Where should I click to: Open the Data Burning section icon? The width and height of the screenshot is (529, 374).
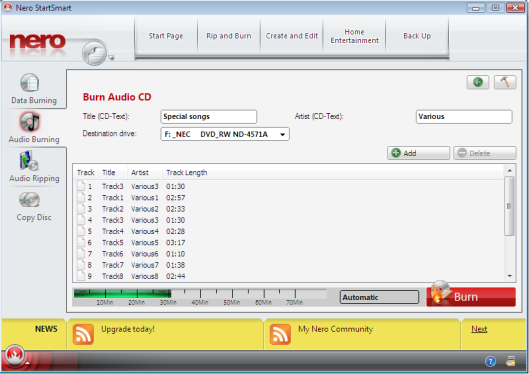point(30,83)
